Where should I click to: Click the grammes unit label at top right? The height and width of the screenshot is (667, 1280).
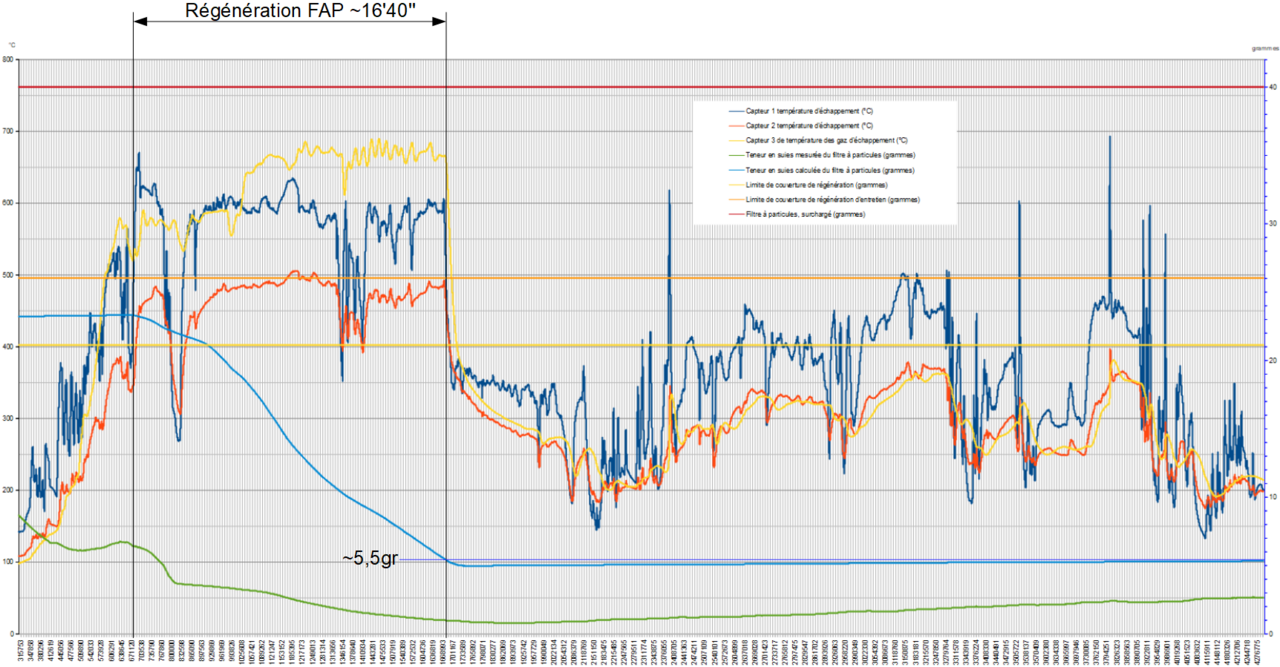point(1264,47)
